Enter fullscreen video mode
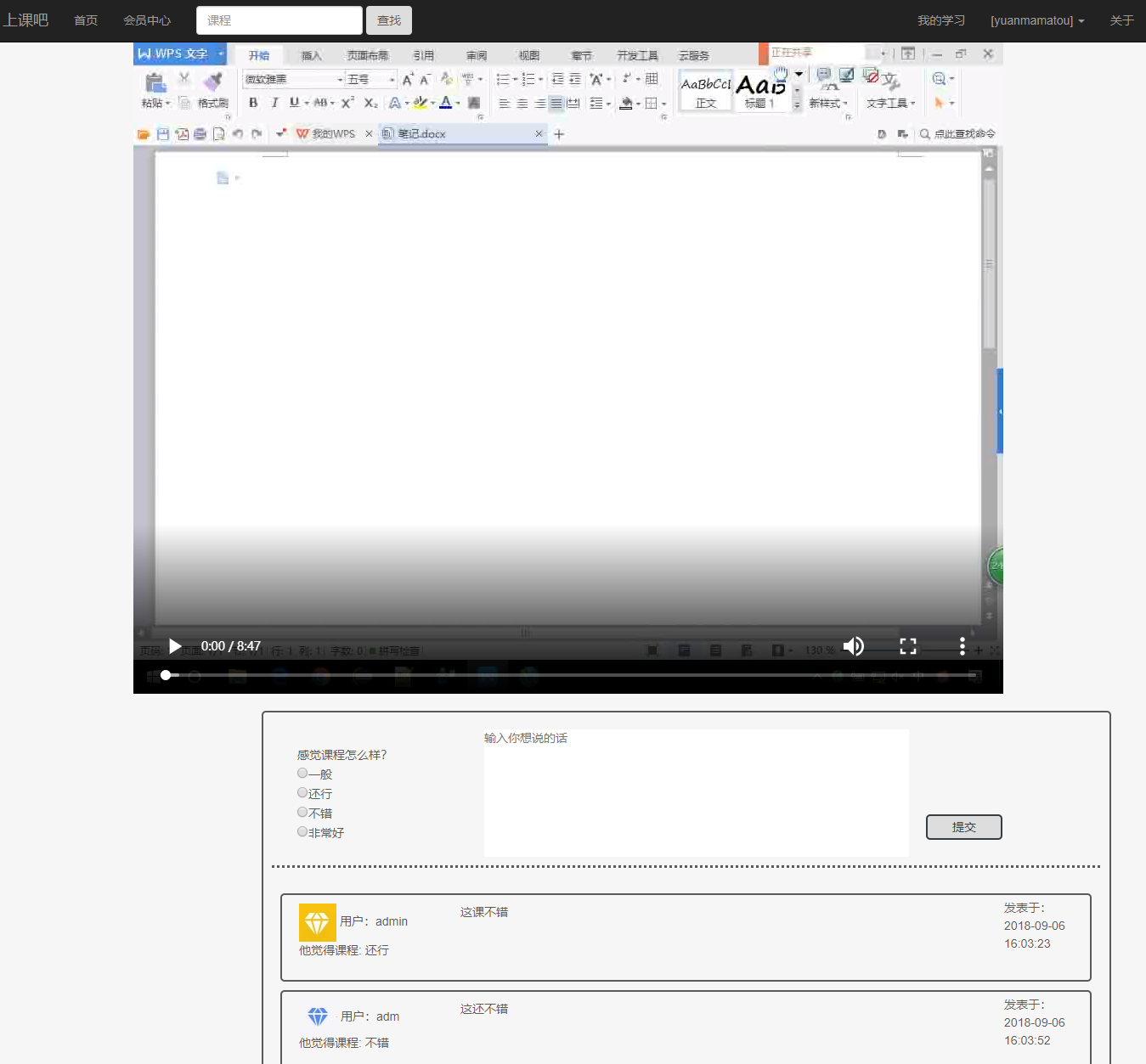The height and width of the screenshot is (1064, 1146). (907, 646)
